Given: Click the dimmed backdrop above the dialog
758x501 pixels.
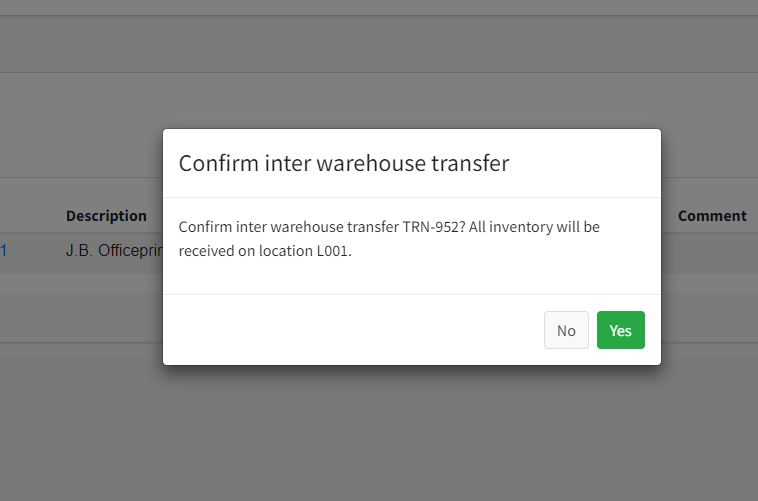Looking at the screenshot, I should point(400,60).
